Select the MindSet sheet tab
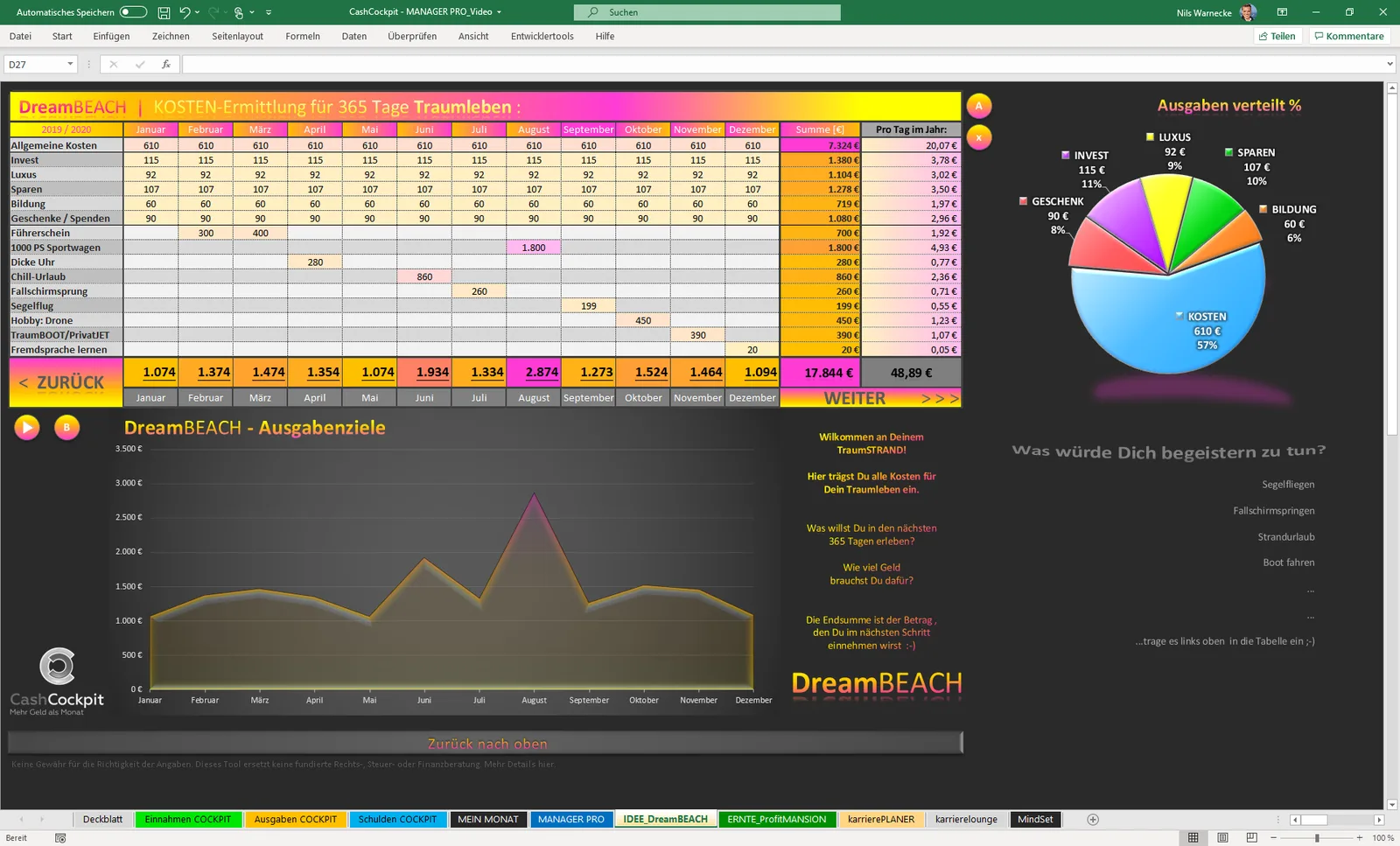 1035,820
